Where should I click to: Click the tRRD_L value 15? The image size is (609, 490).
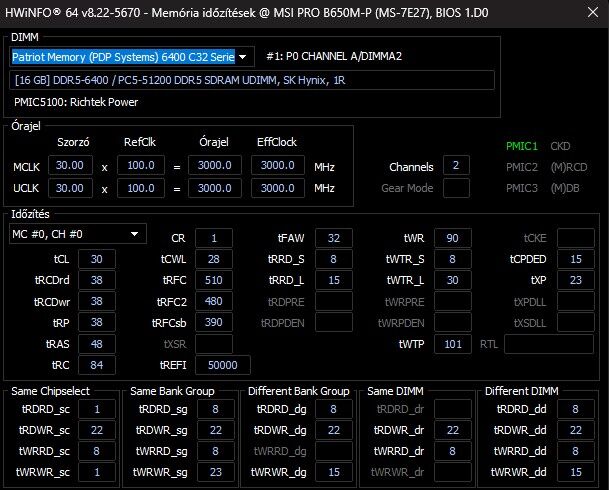click(x=334, y=280)
